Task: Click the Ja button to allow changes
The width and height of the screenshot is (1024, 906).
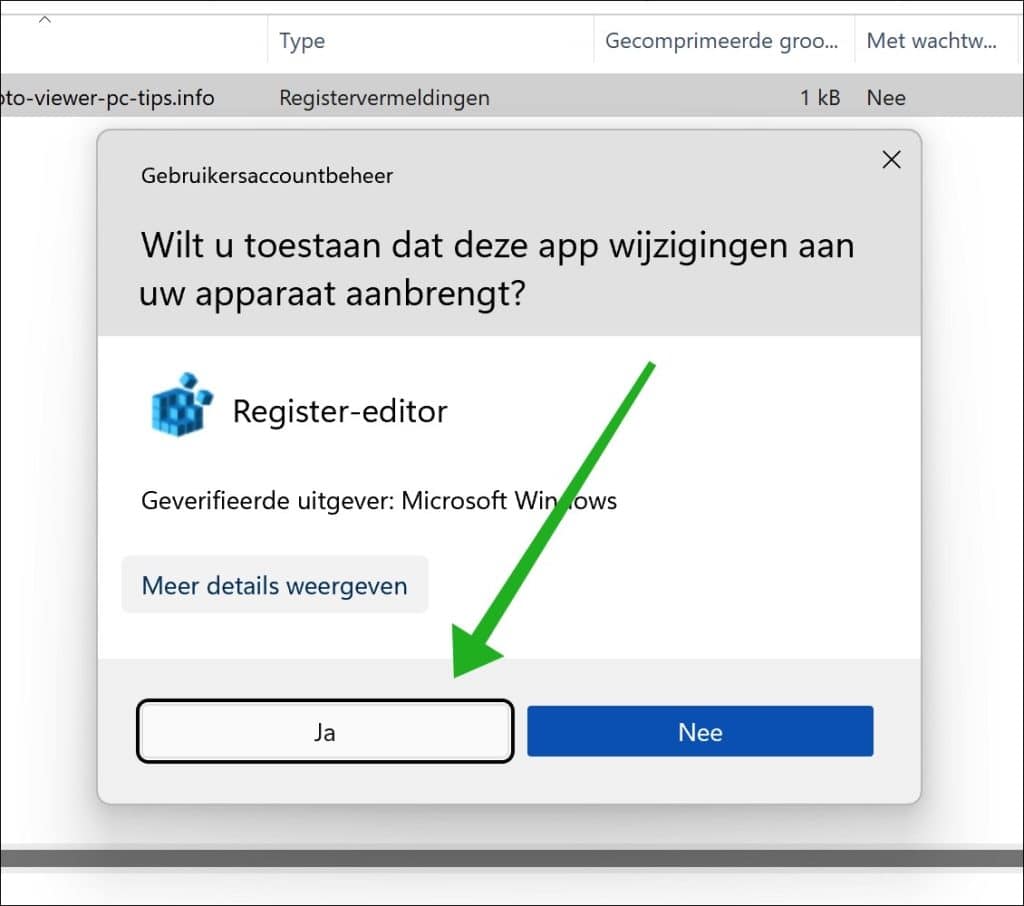Action: (x=325, y=731)
